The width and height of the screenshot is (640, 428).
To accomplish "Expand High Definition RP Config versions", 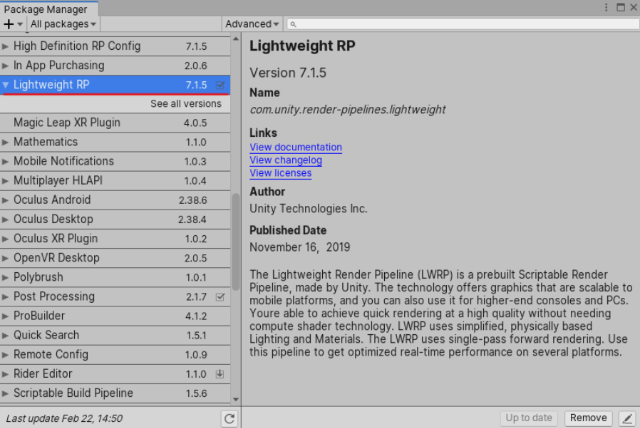I will 5,46.
